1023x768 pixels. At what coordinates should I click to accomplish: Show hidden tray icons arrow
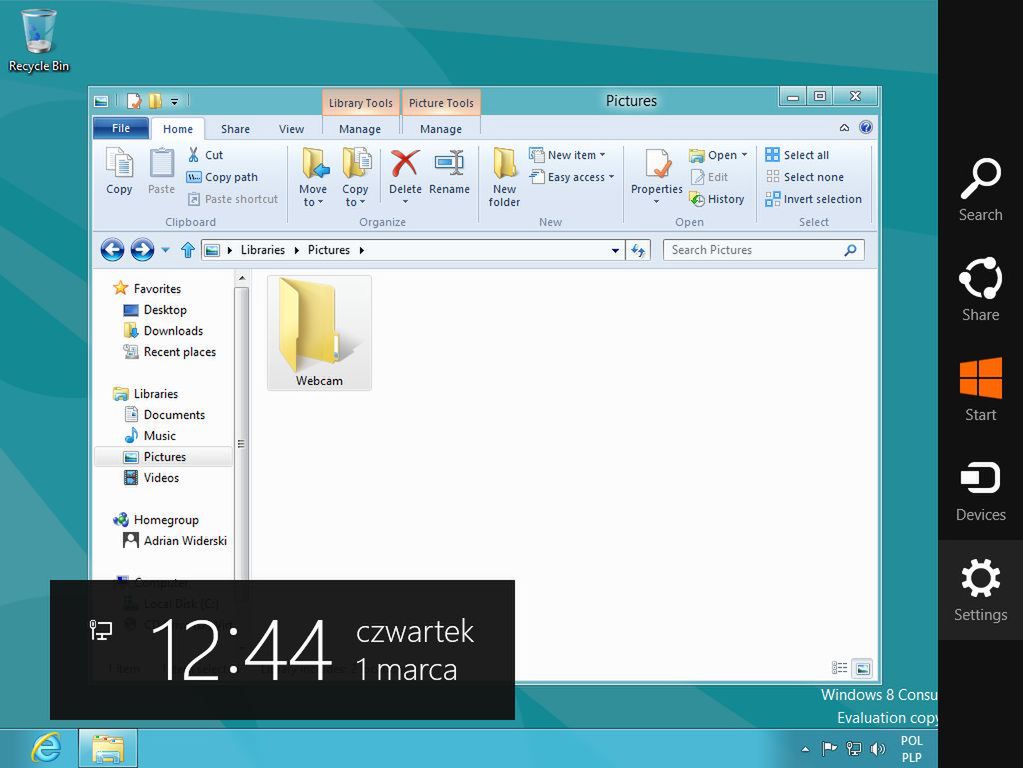pos(806,750)
